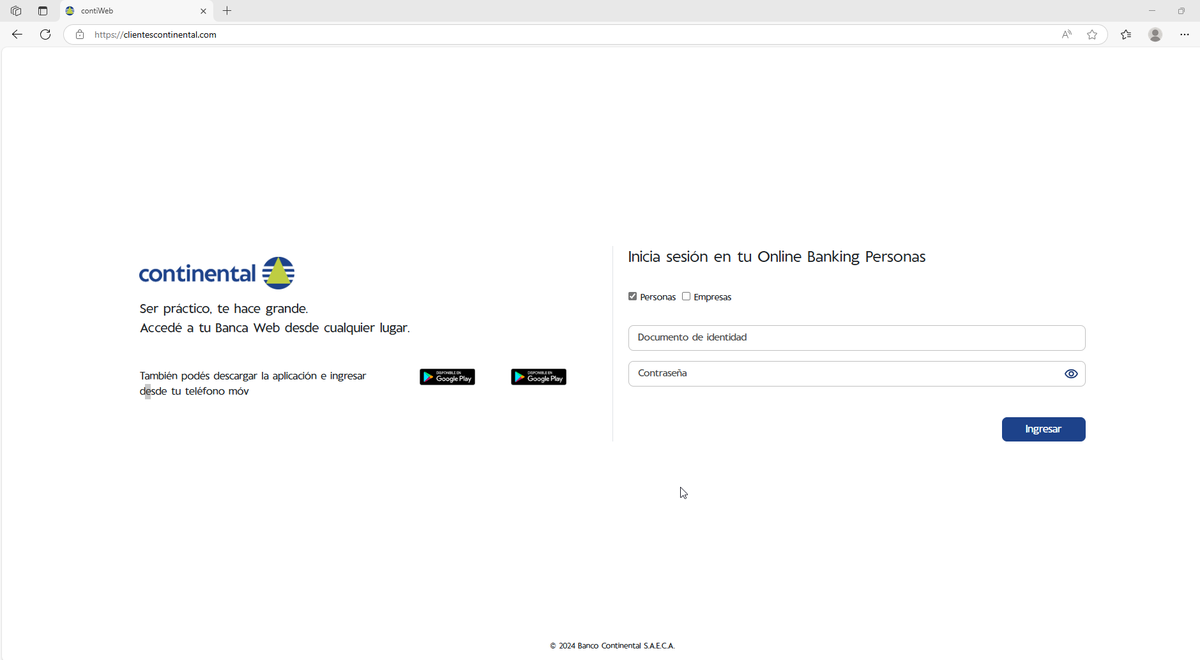1200x660 pixels.
Task: Click the Documento de identidad field
Action: (x=857, y=338)
